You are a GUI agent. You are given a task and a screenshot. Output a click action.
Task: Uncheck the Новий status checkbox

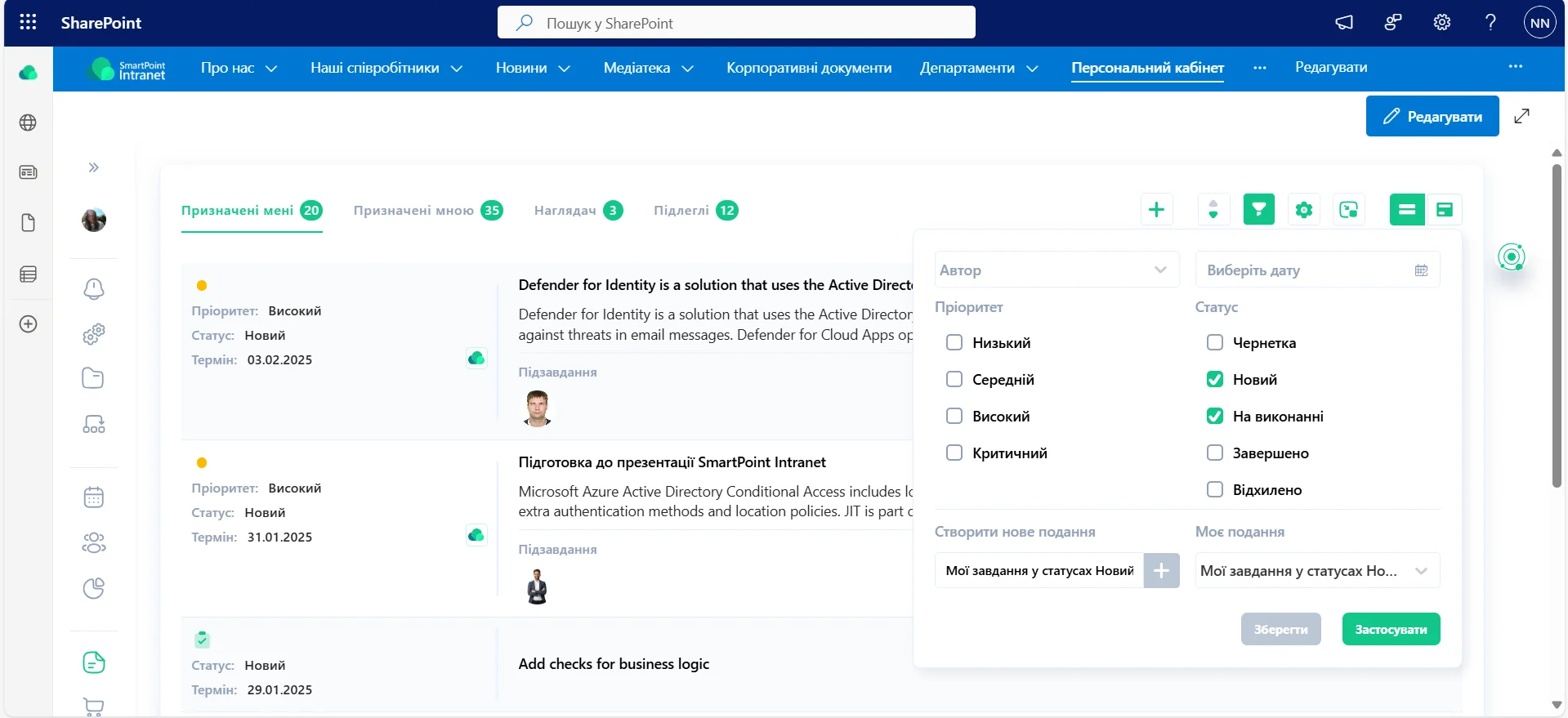[x=1214, y=379]
